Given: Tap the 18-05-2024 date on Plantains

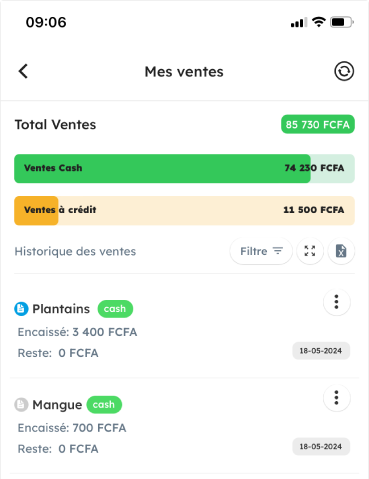Looking at the screenshot, I should point(321,351).
